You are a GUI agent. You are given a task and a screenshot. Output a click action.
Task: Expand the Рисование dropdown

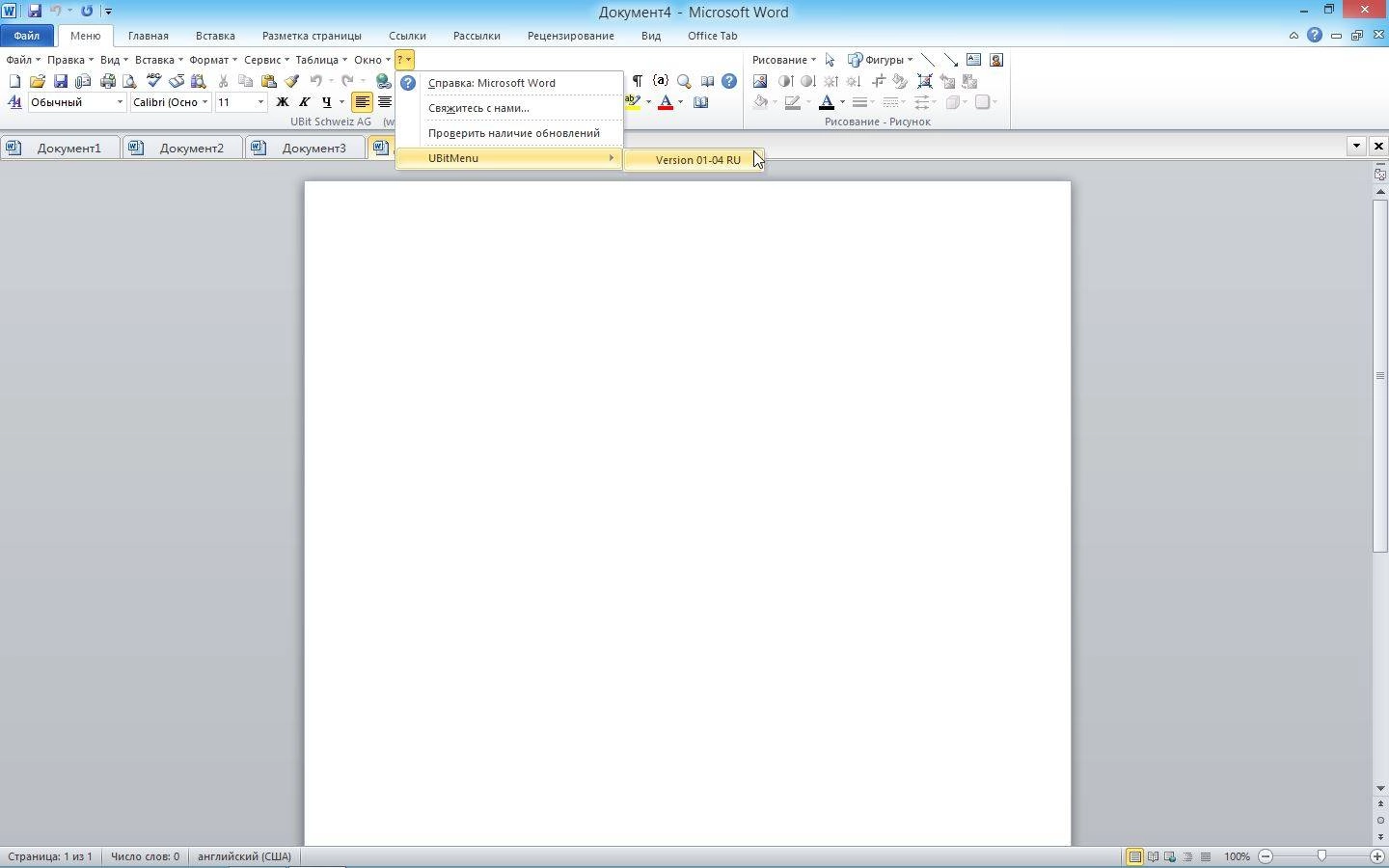point(784,60)
